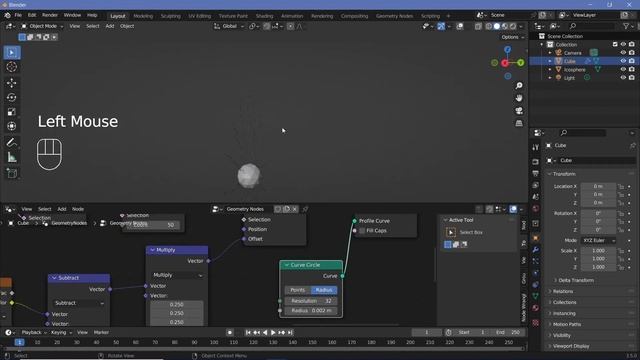Toggle viewport overlays icon

[460, 26]
